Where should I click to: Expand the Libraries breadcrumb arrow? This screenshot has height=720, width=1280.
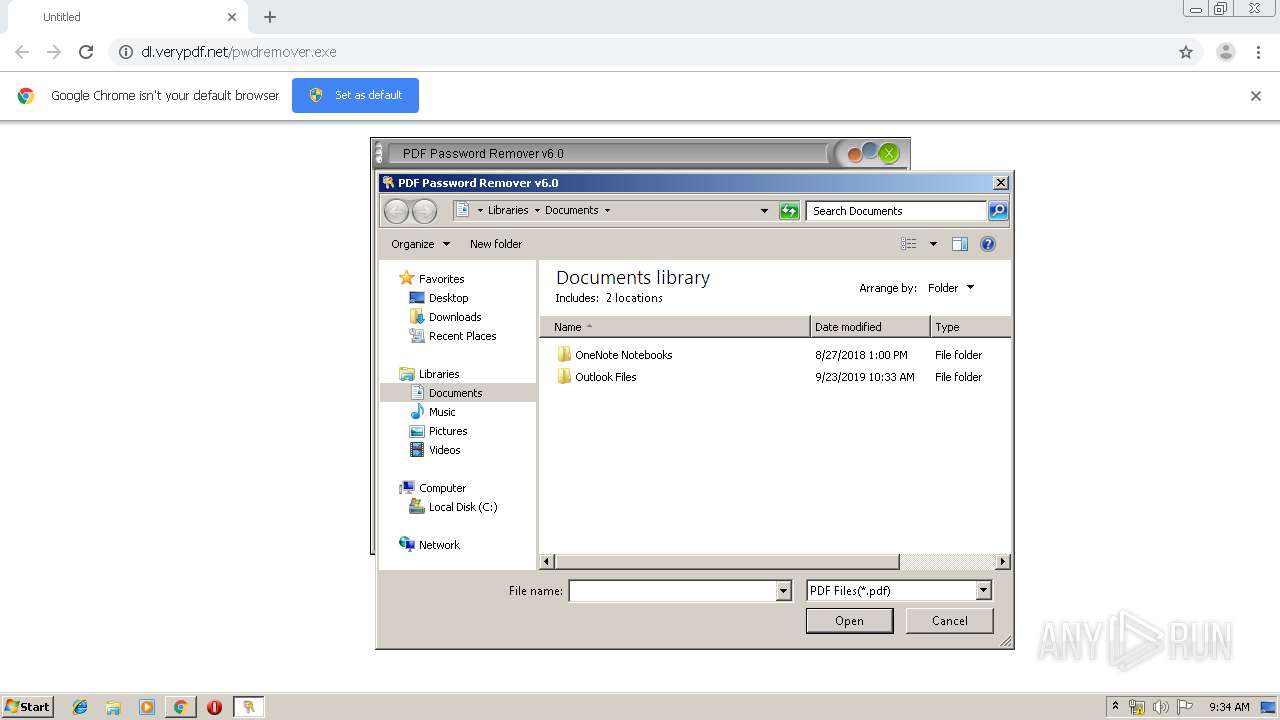click(x=536, y=211)
